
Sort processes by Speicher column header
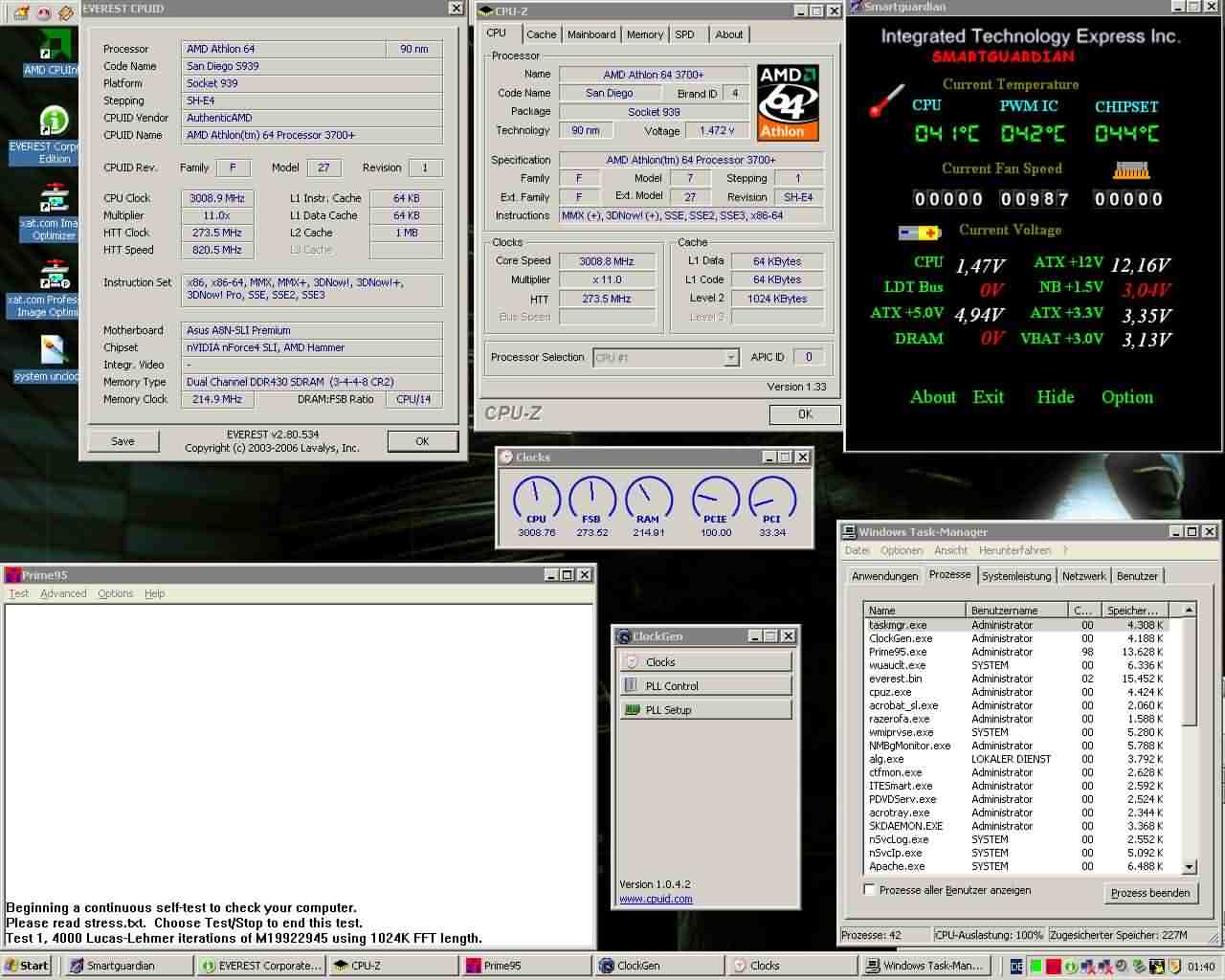(1137, 610)
